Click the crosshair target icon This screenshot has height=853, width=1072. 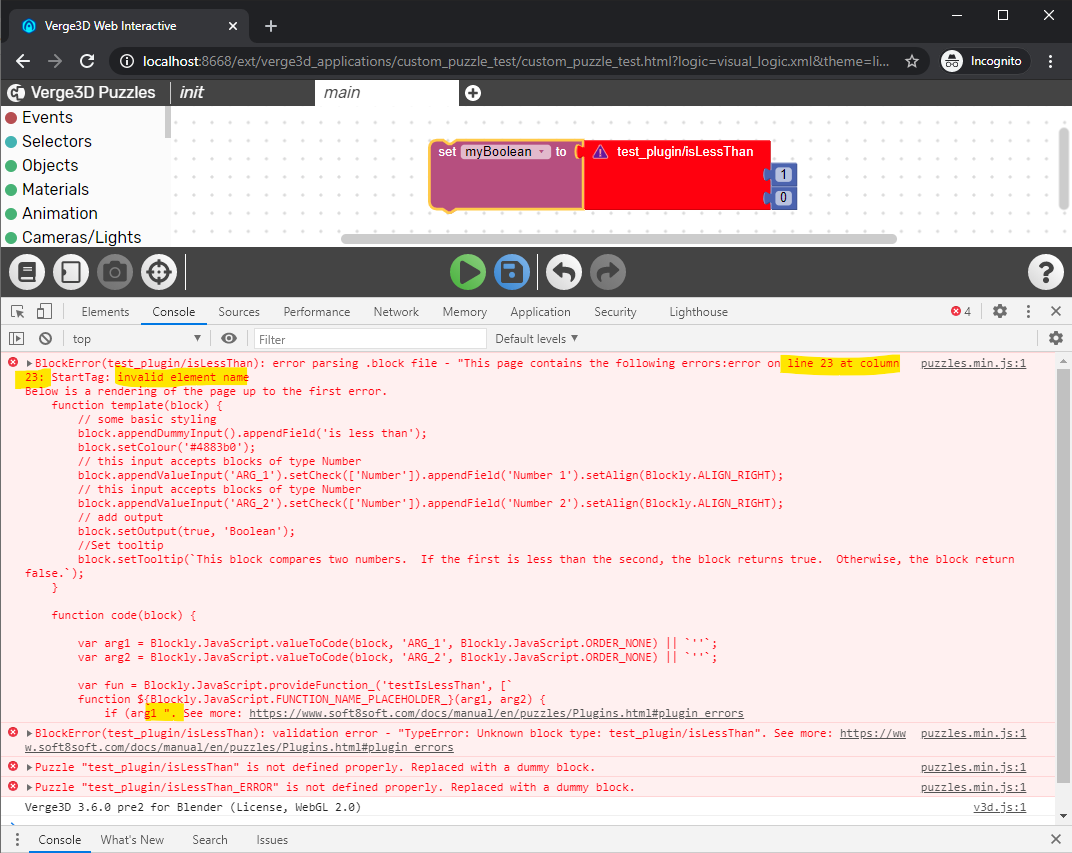(159, 272)
